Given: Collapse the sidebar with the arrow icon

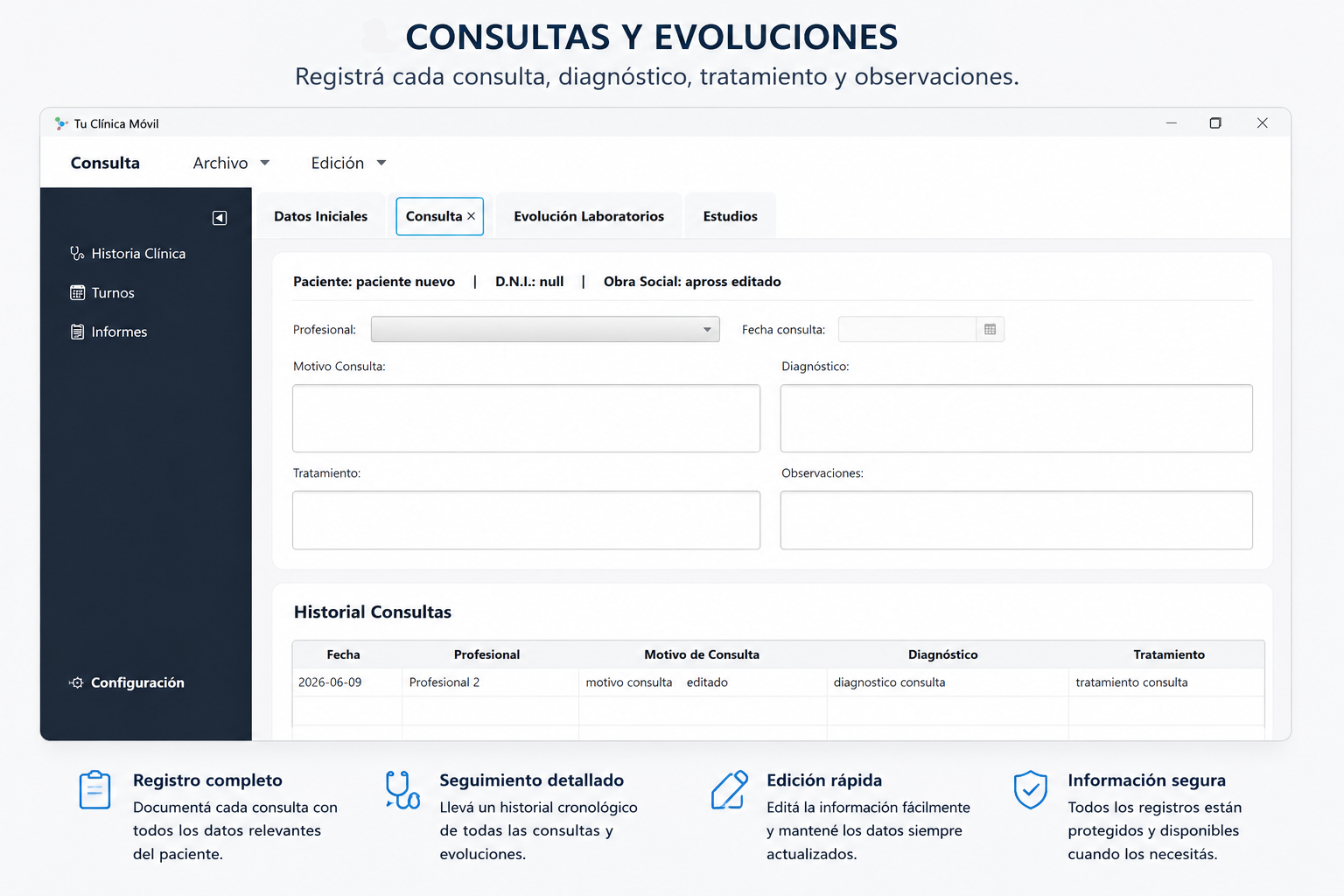Looking at the screenshot, I should pos(220,218).
